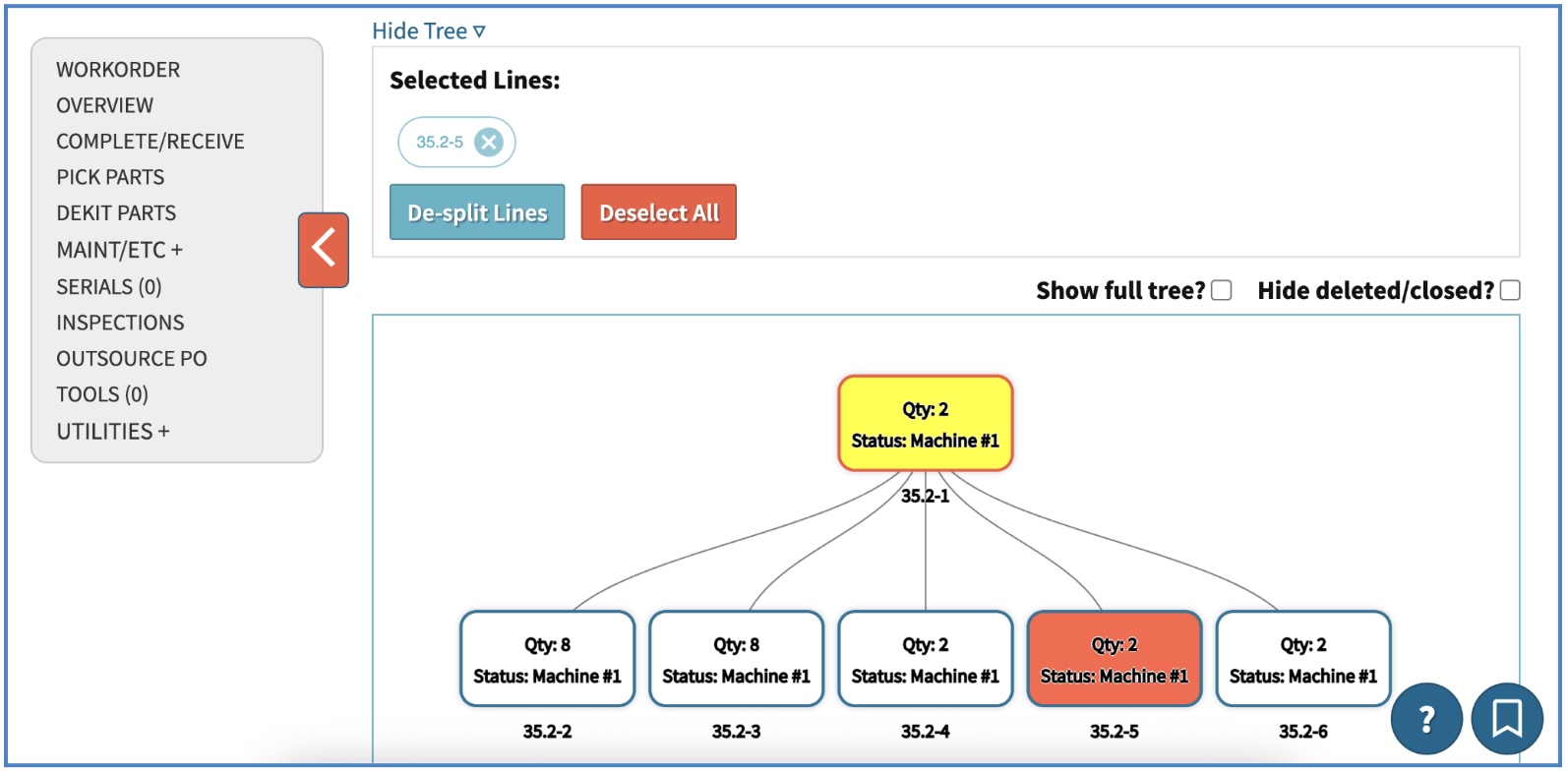Click the bookmark icon button
The width and height of the screenshot is (1568, 773).
pyautogui.click(x=1506, y=719)
